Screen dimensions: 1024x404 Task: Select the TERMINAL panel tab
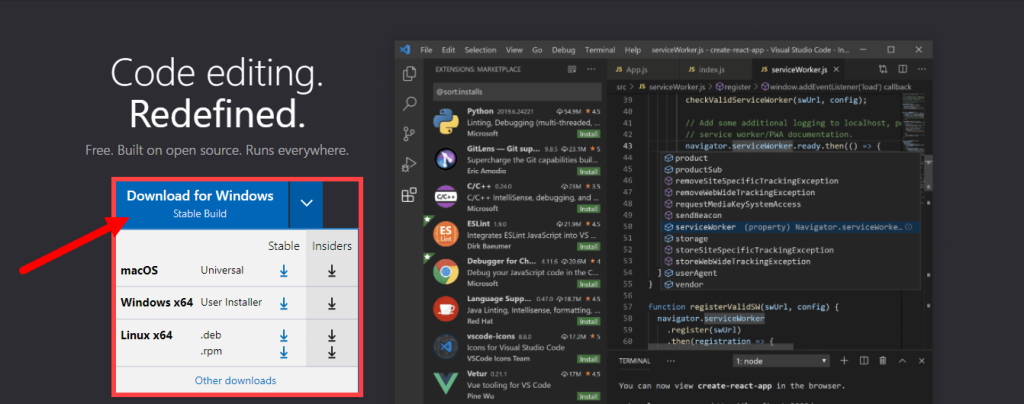tap(634, 360)
